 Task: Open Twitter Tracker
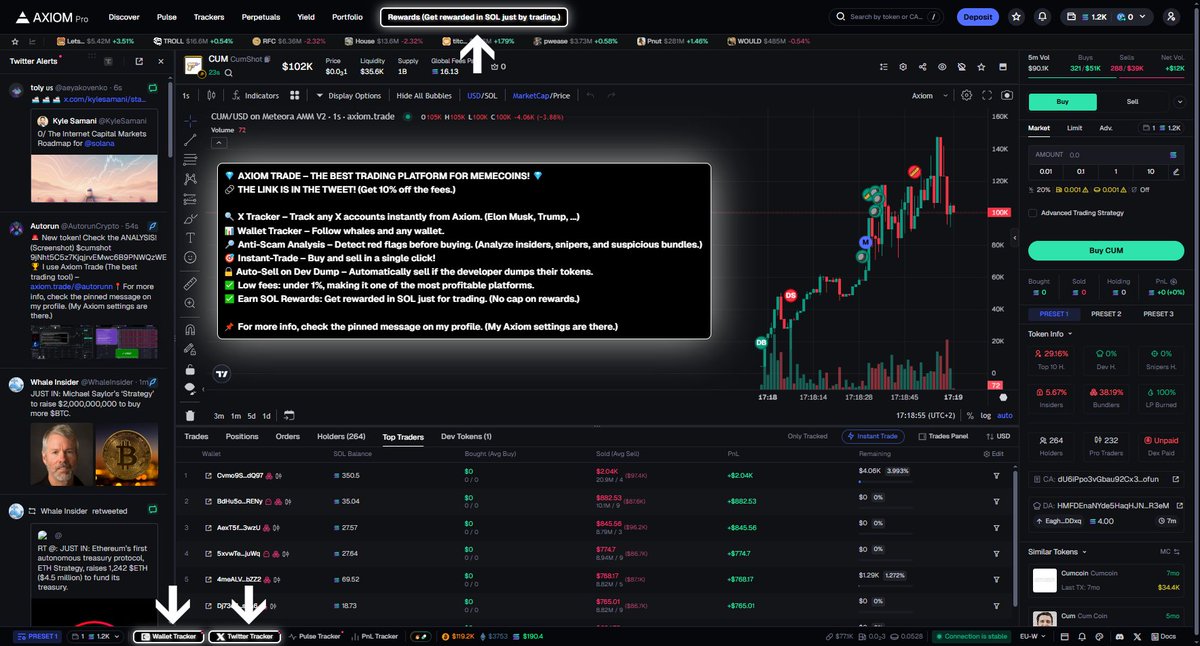(244, 636)
